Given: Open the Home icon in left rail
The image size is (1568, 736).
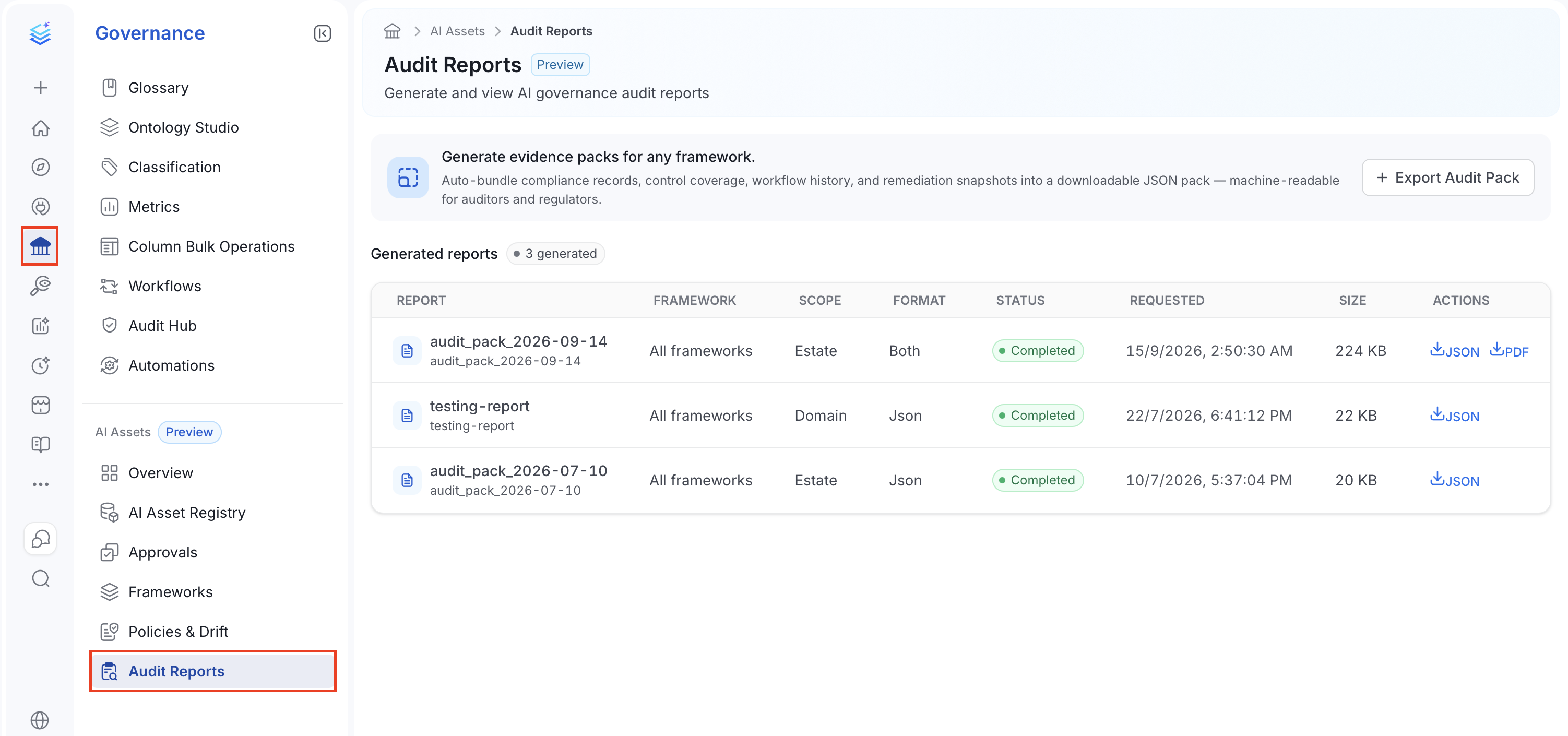Looking at the screenshot, I should point(40,128).
